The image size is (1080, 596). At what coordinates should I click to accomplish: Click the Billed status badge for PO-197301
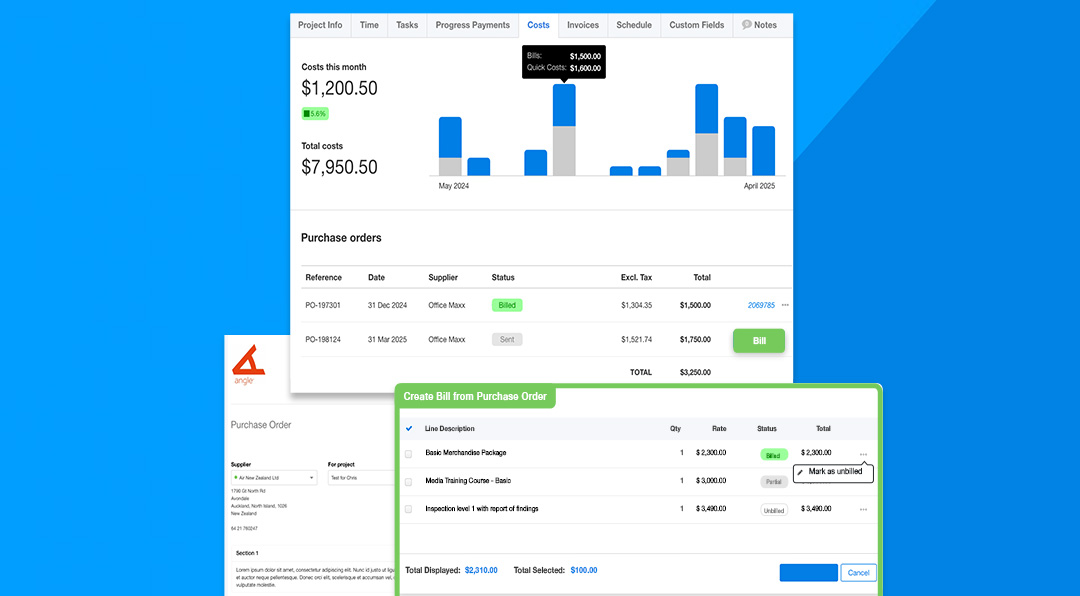pyautogui.click(x=507, y=305)
